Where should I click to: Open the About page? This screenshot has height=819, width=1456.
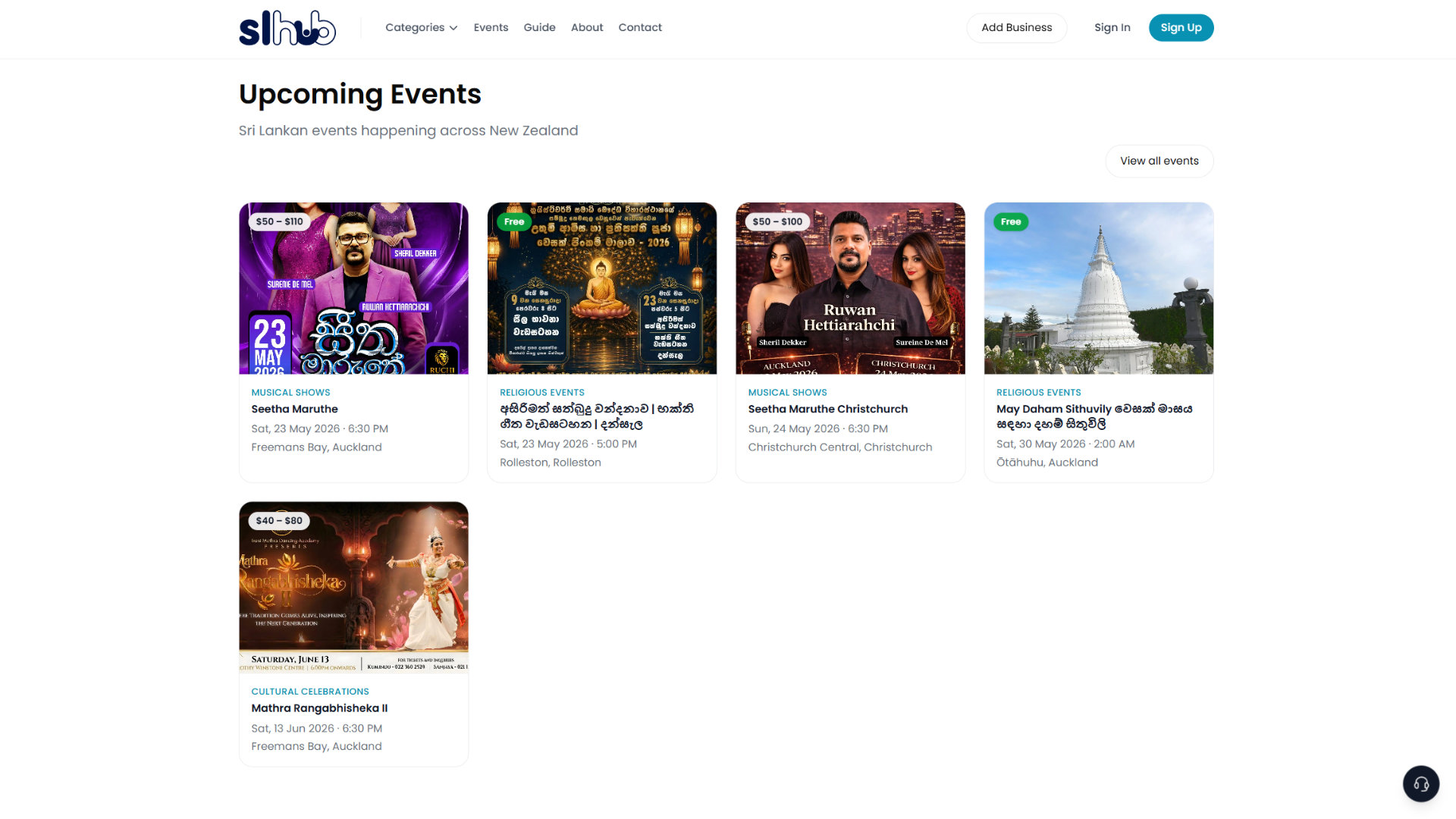(x=587, y=27)
